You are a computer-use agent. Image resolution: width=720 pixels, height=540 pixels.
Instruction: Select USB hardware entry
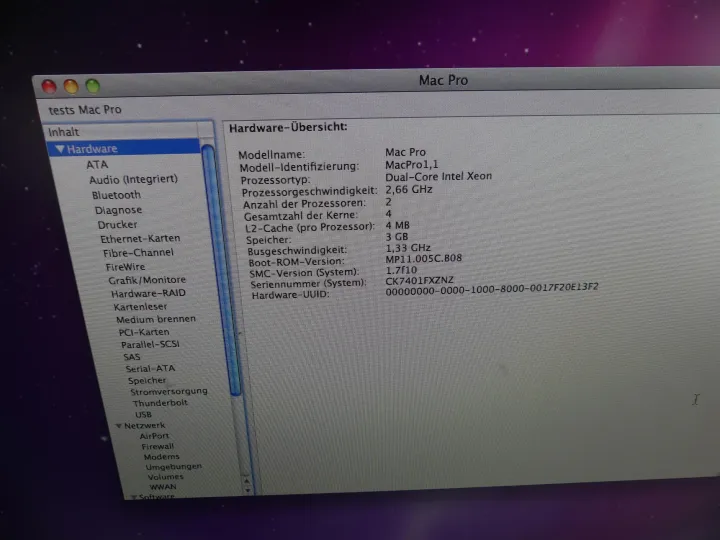pyautogui.click(x=143, y=414)
